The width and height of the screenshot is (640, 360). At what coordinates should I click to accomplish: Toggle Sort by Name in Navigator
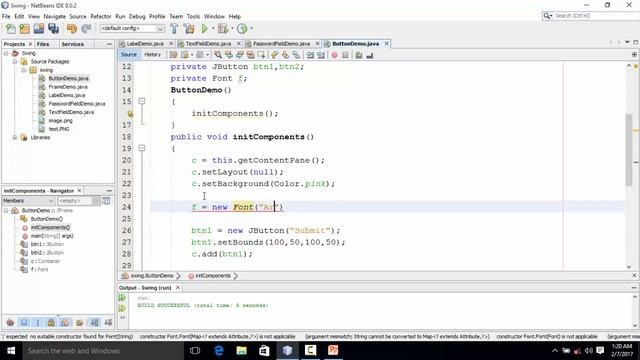(x=94, y=323)
